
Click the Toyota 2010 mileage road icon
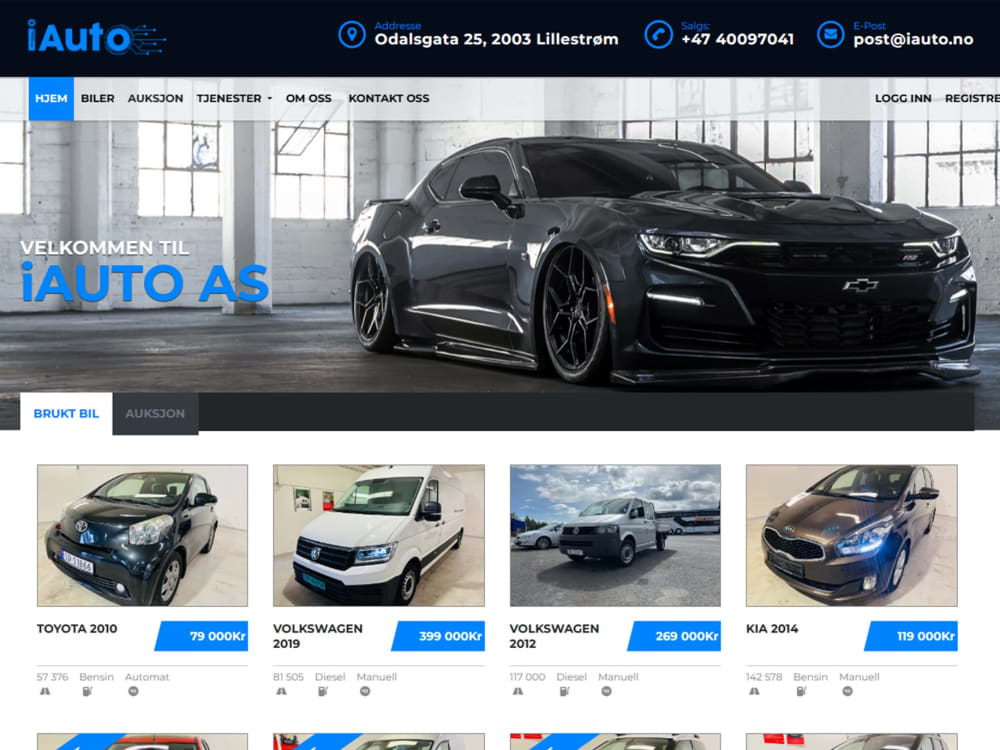point(45,691)
